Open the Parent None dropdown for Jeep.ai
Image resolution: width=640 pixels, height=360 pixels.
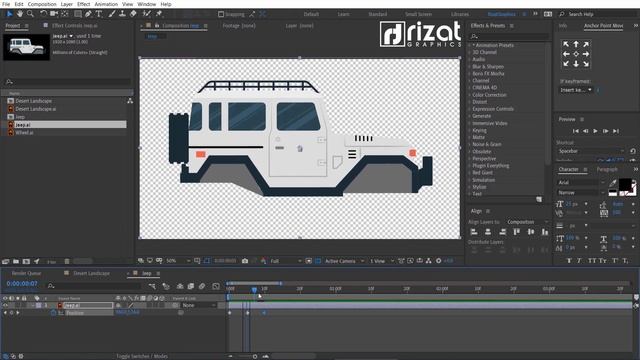tap(198, 305)
